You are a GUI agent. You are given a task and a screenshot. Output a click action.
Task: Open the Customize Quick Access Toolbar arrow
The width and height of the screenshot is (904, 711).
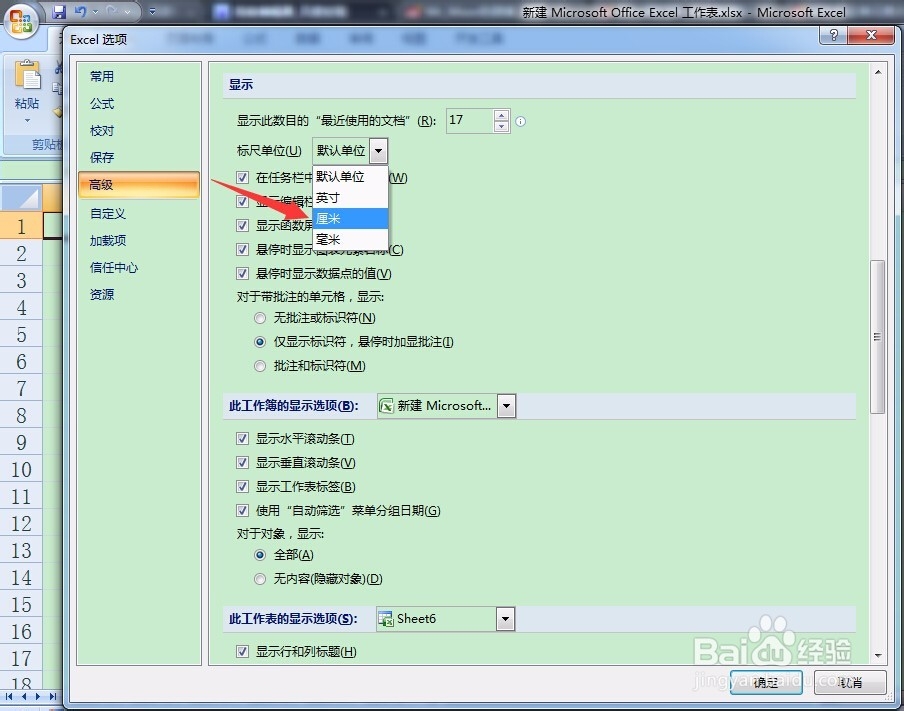coord(152,12)
